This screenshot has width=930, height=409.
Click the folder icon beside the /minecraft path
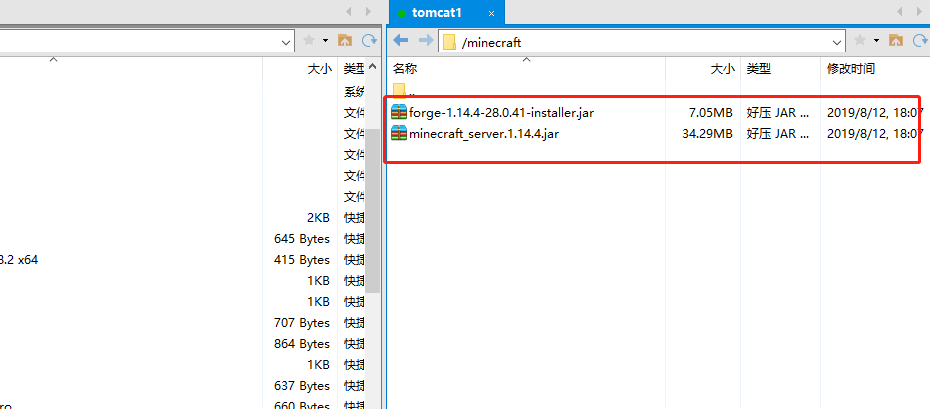point(450,42)
